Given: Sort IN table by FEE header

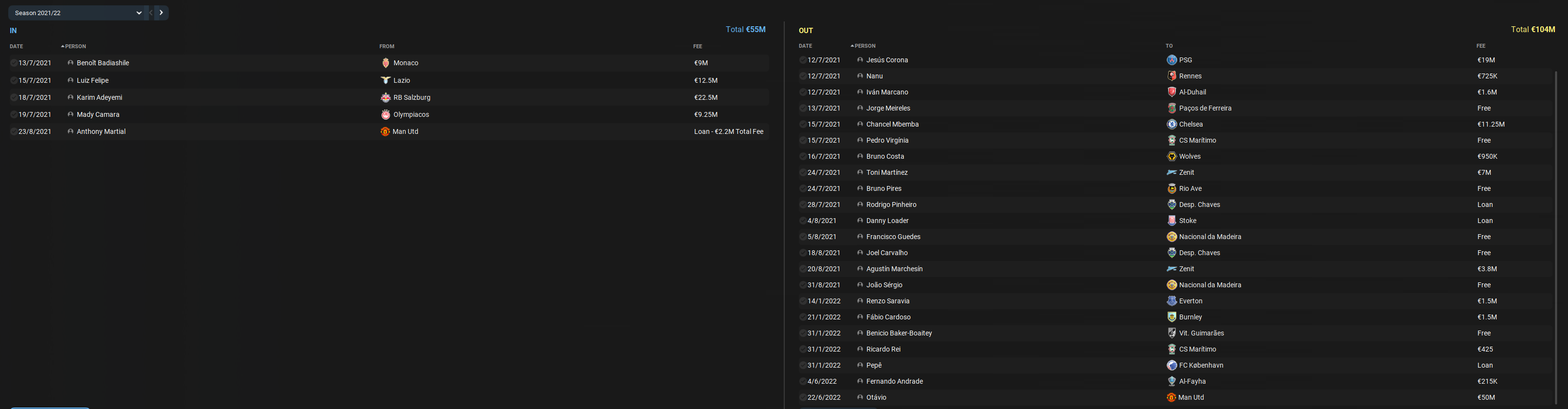Looking at the screenshot, I should [698, 46].
